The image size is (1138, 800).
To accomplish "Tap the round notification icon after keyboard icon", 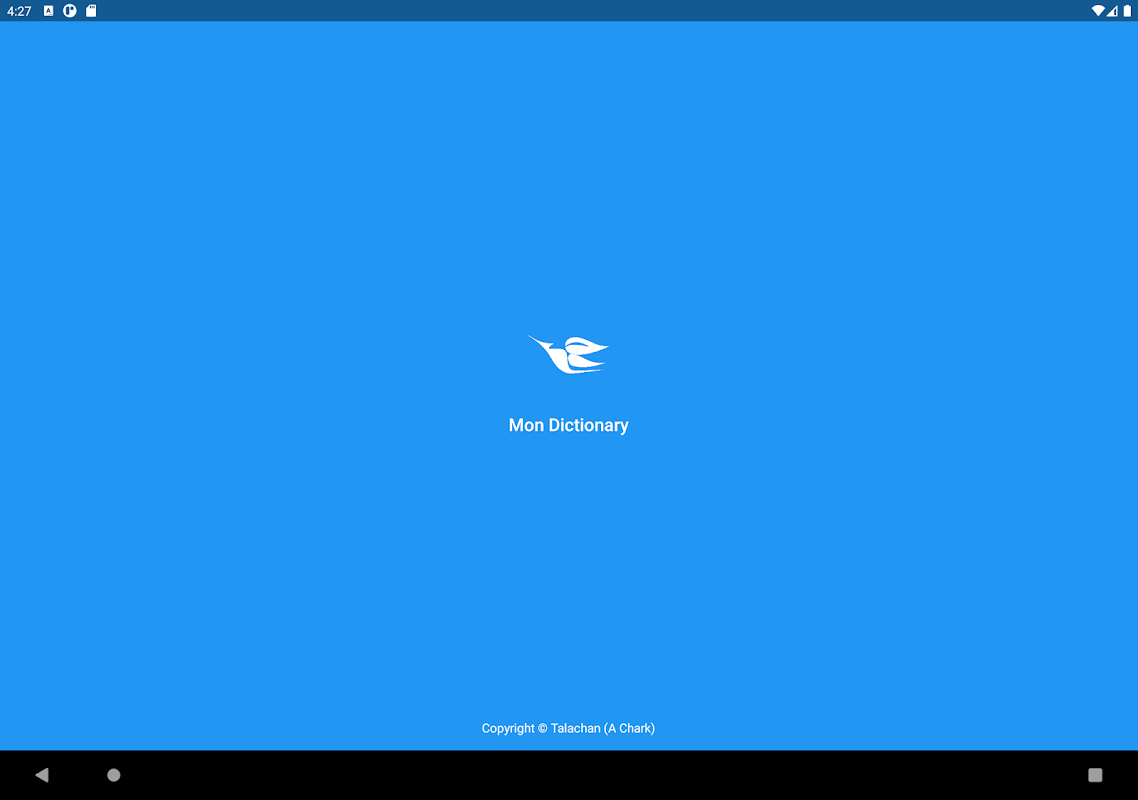I will click(x=70, y=11).
